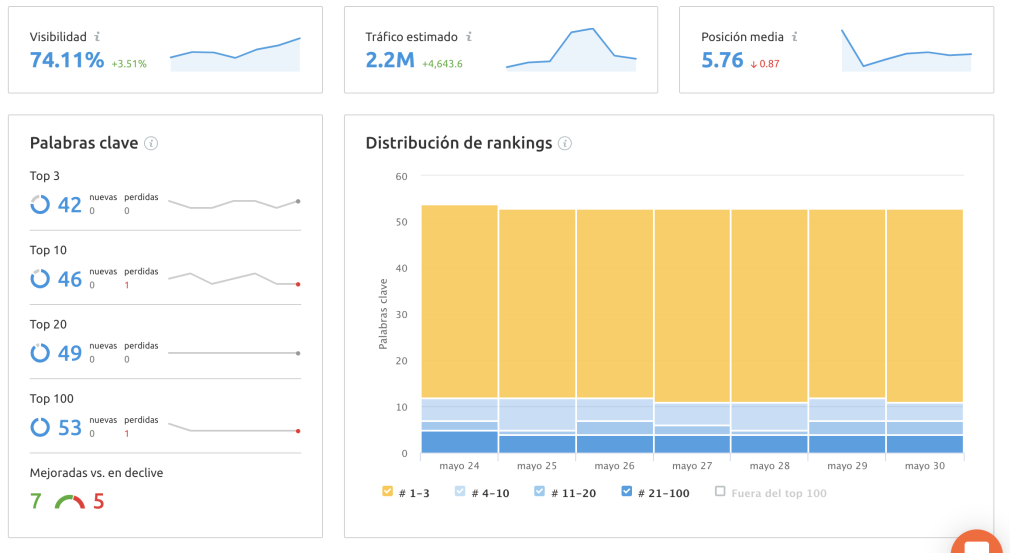This screenshot has height=553, width=1010.
Task: Enable the Fuera del top 100 checkbox
Action: click(x=720, y=492)
